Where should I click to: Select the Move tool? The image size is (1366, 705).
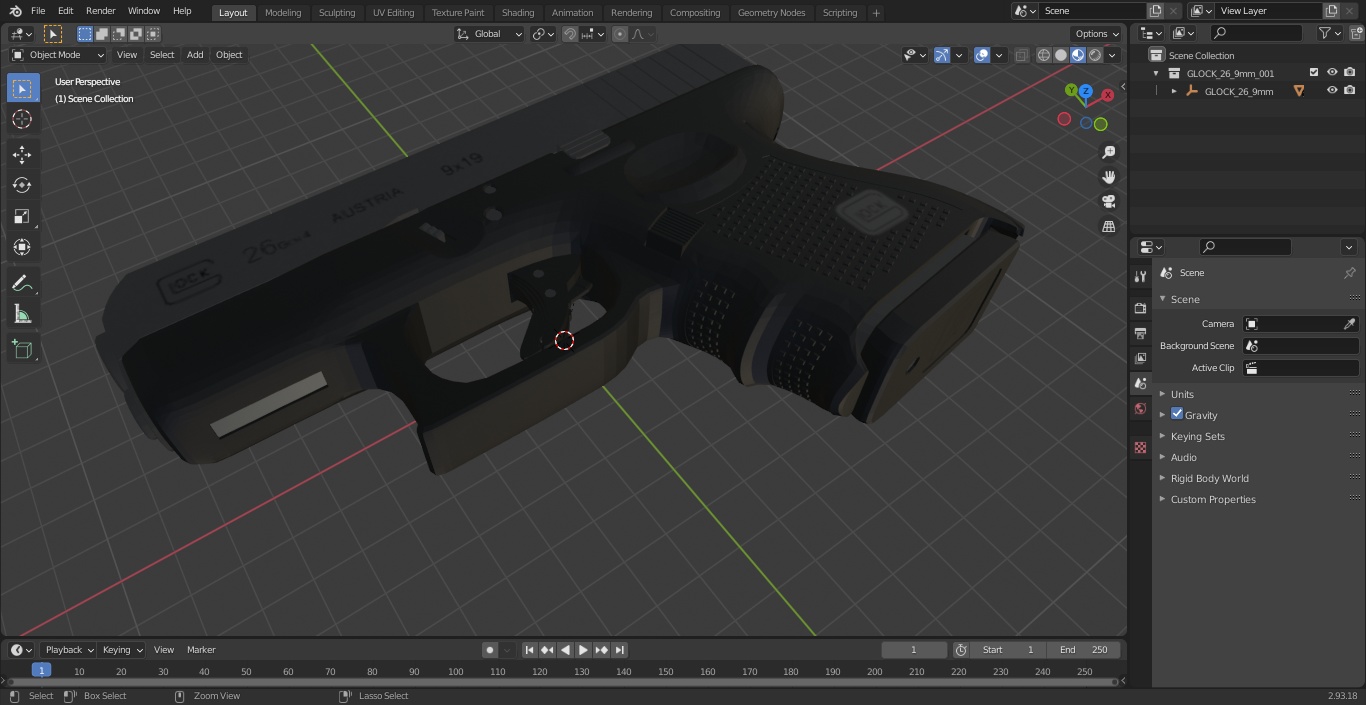22,154
